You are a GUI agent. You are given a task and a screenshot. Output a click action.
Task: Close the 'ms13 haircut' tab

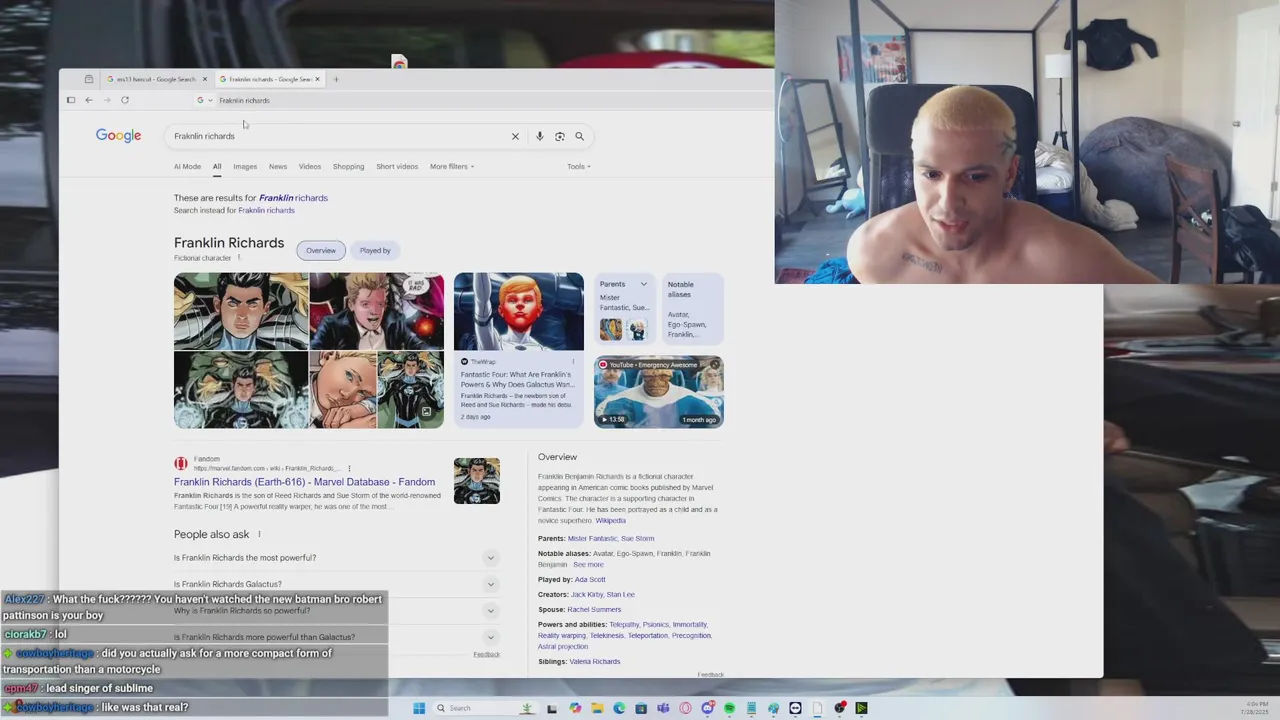(205, 79)
